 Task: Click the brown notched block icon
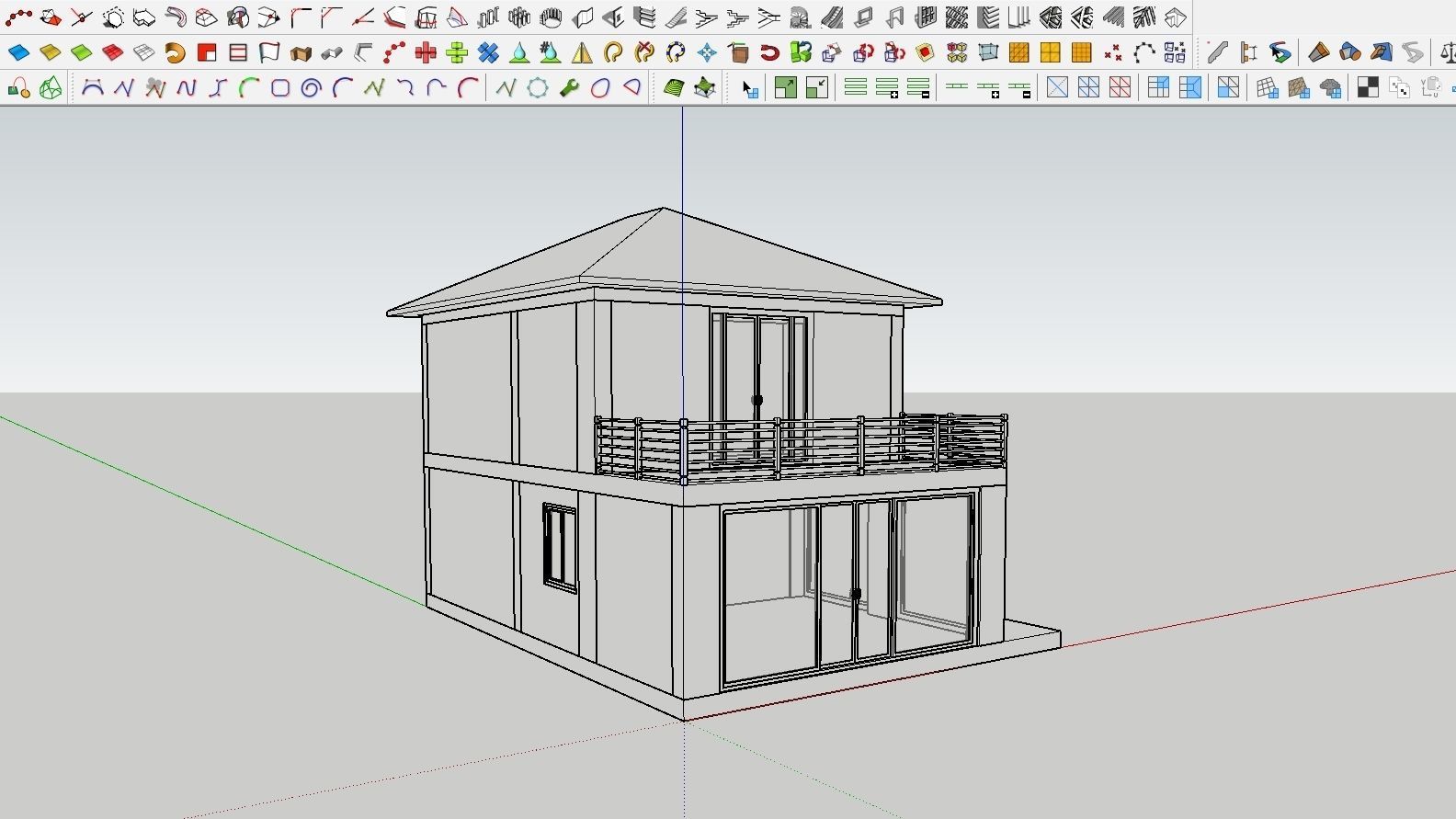point(301,52)
